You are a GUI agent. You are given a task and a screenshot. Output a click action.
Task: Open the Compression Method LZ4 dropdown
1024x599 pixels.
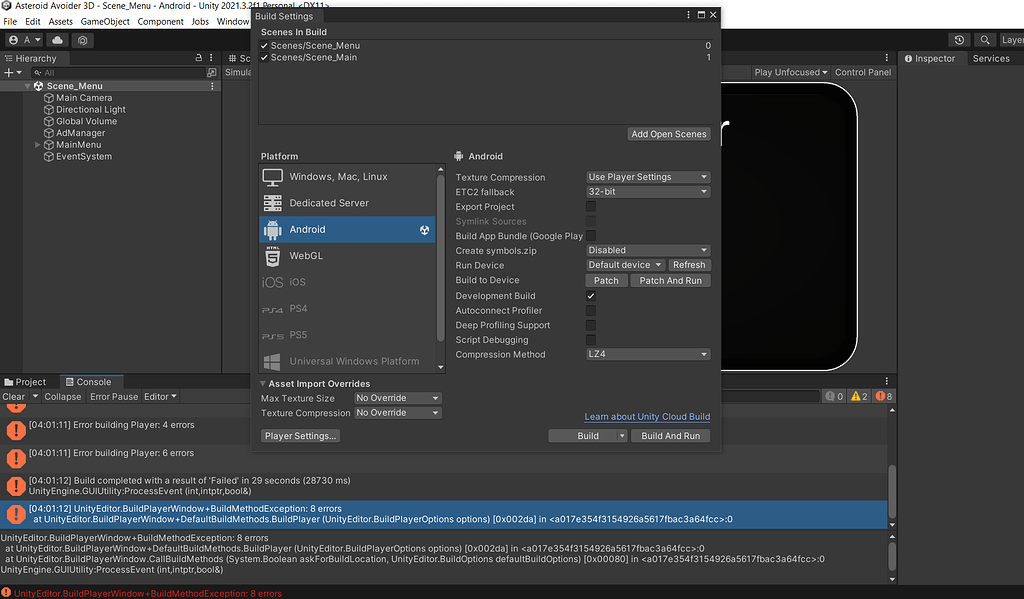point(648,354)
